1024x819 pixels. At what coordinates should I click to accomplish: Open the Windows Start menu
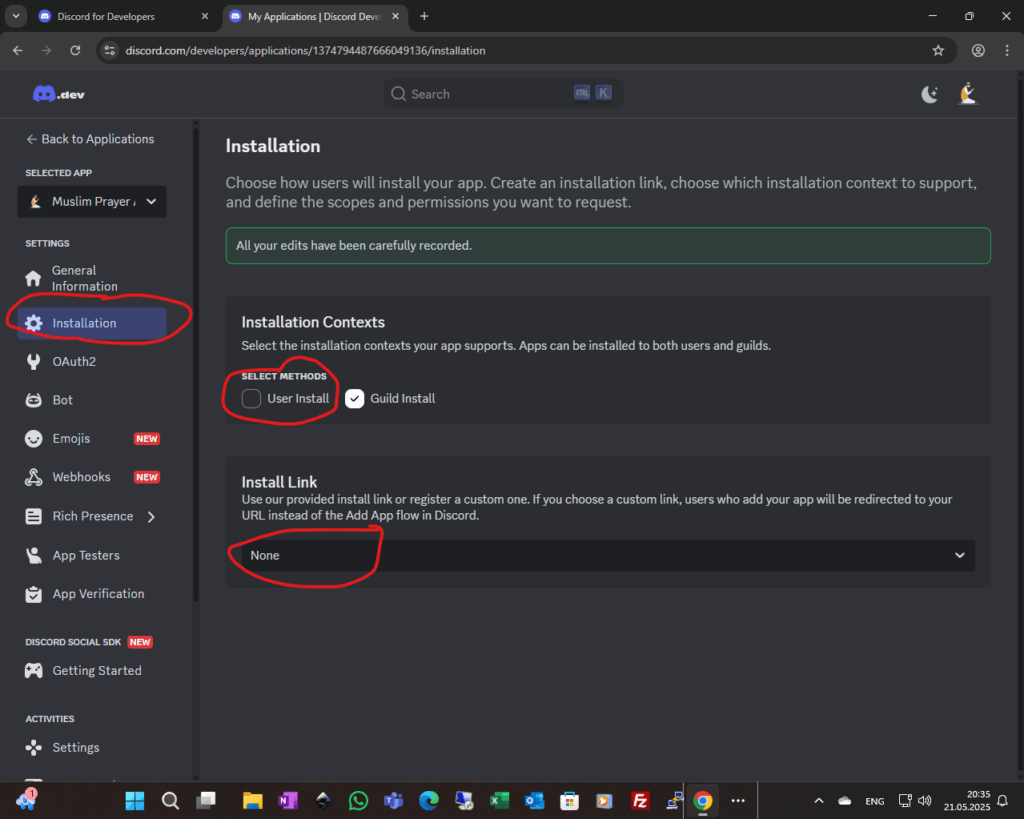135,801
